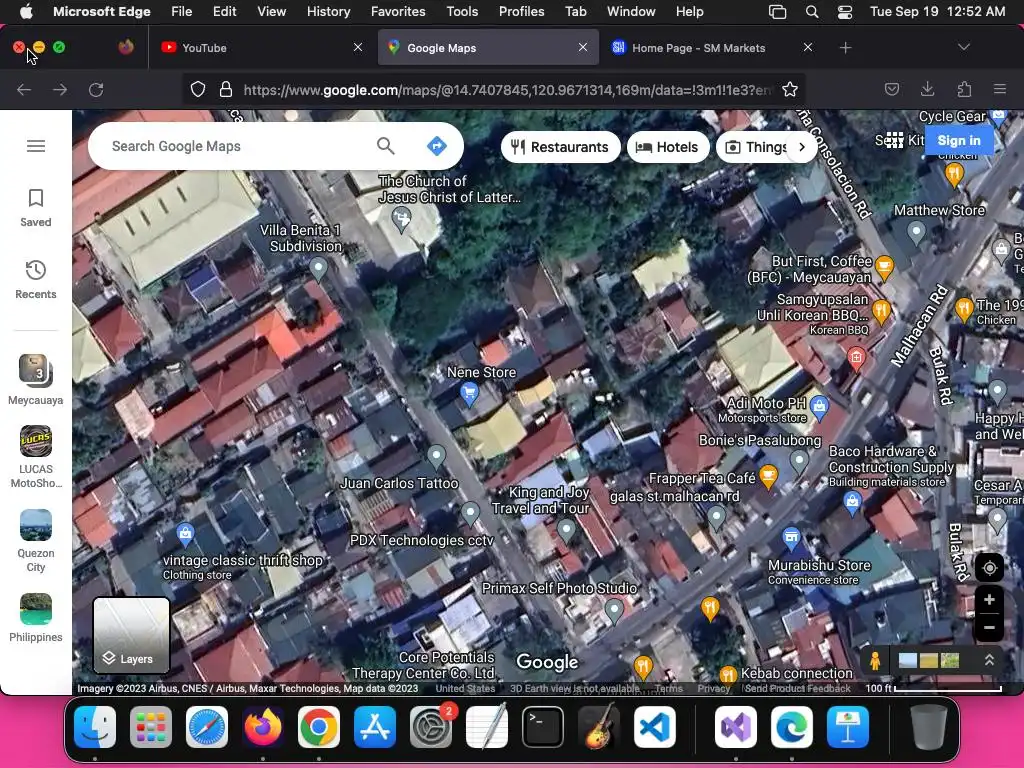The width and height of the screenshot is (1024, 768).
Task: Click Send Product Feedback link
Action: pyautogui.click(x=797, y=688)
